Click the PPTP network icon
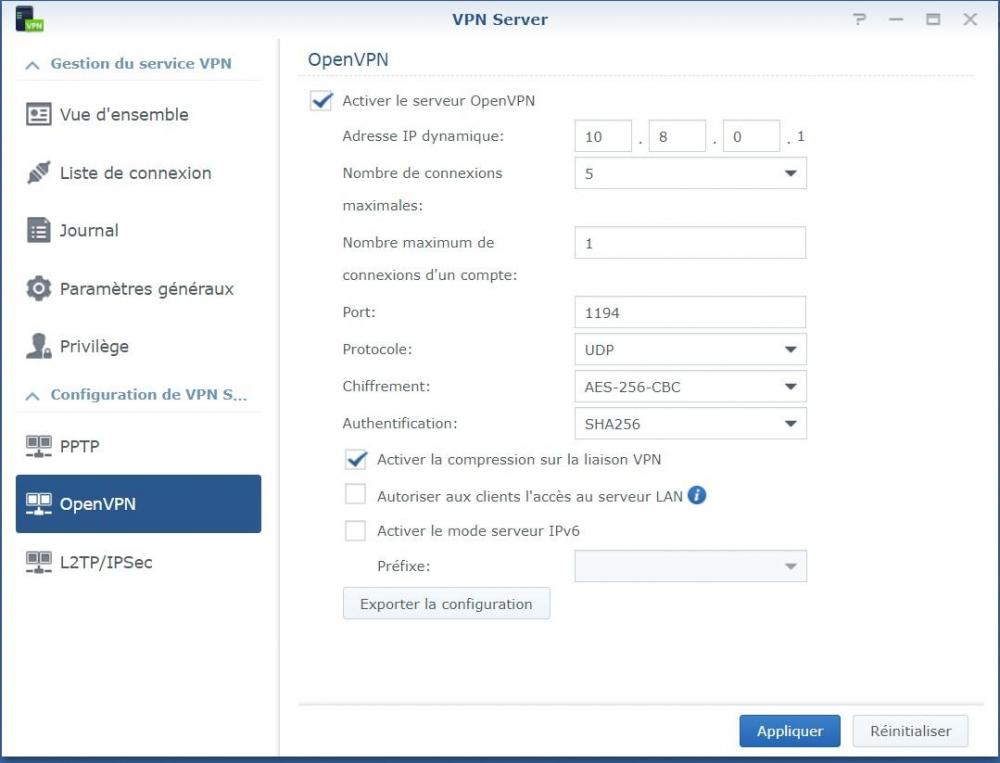 [38, 446]
